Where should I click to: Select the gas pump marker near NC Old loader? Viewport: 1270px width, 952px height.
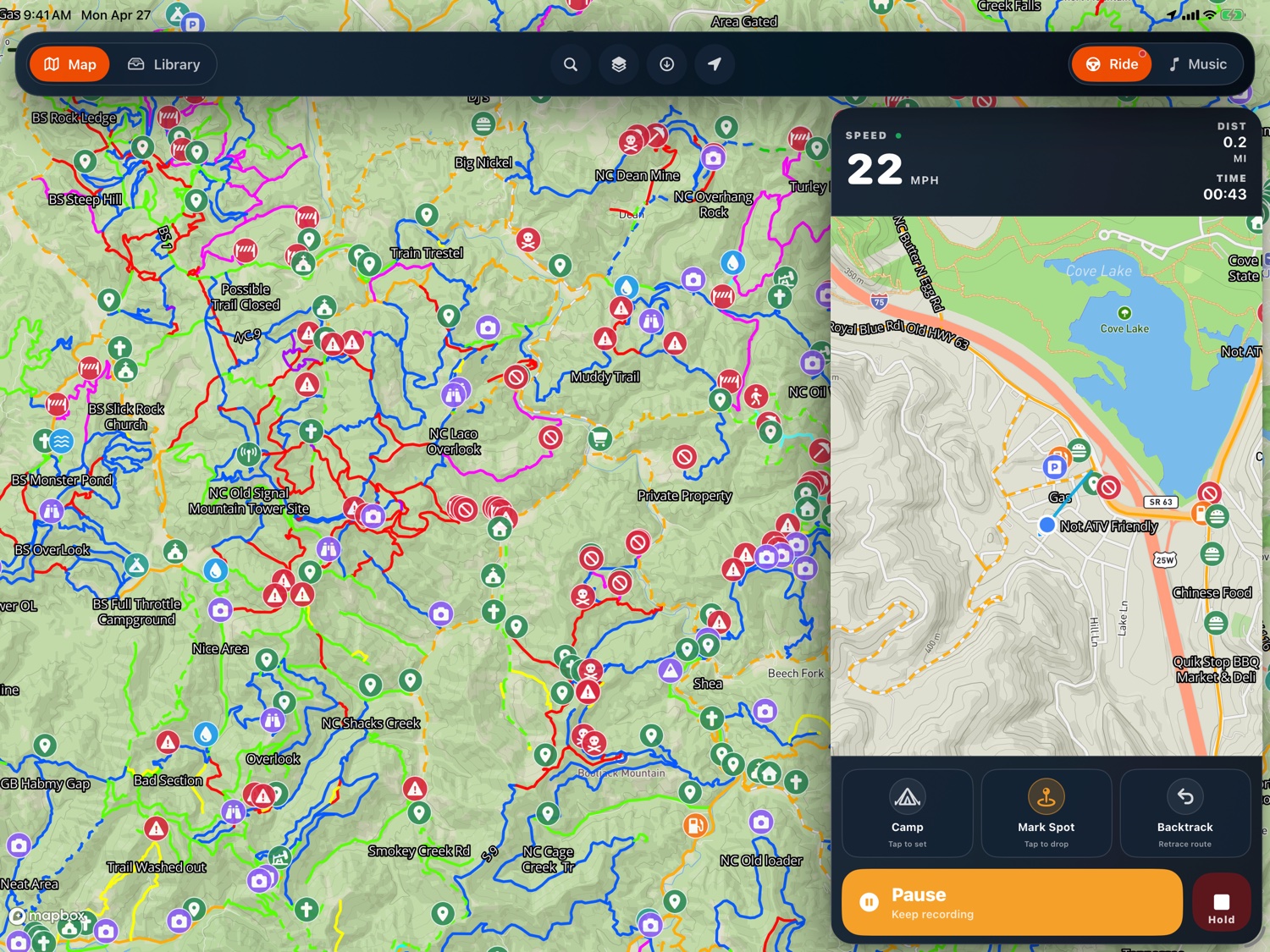click(x=696, y=827)
